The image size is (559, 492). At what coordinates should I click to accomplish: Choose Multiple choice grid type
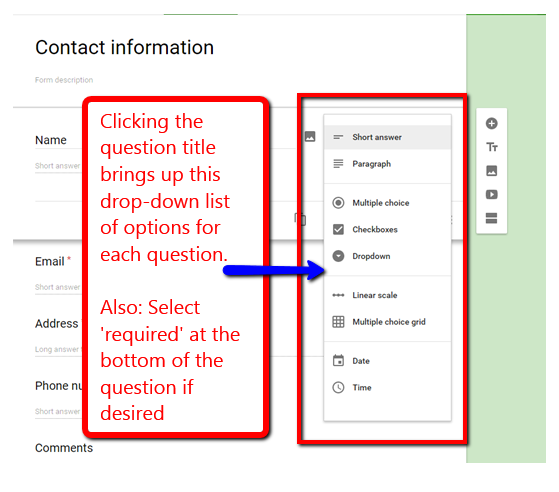coord(387,322)
